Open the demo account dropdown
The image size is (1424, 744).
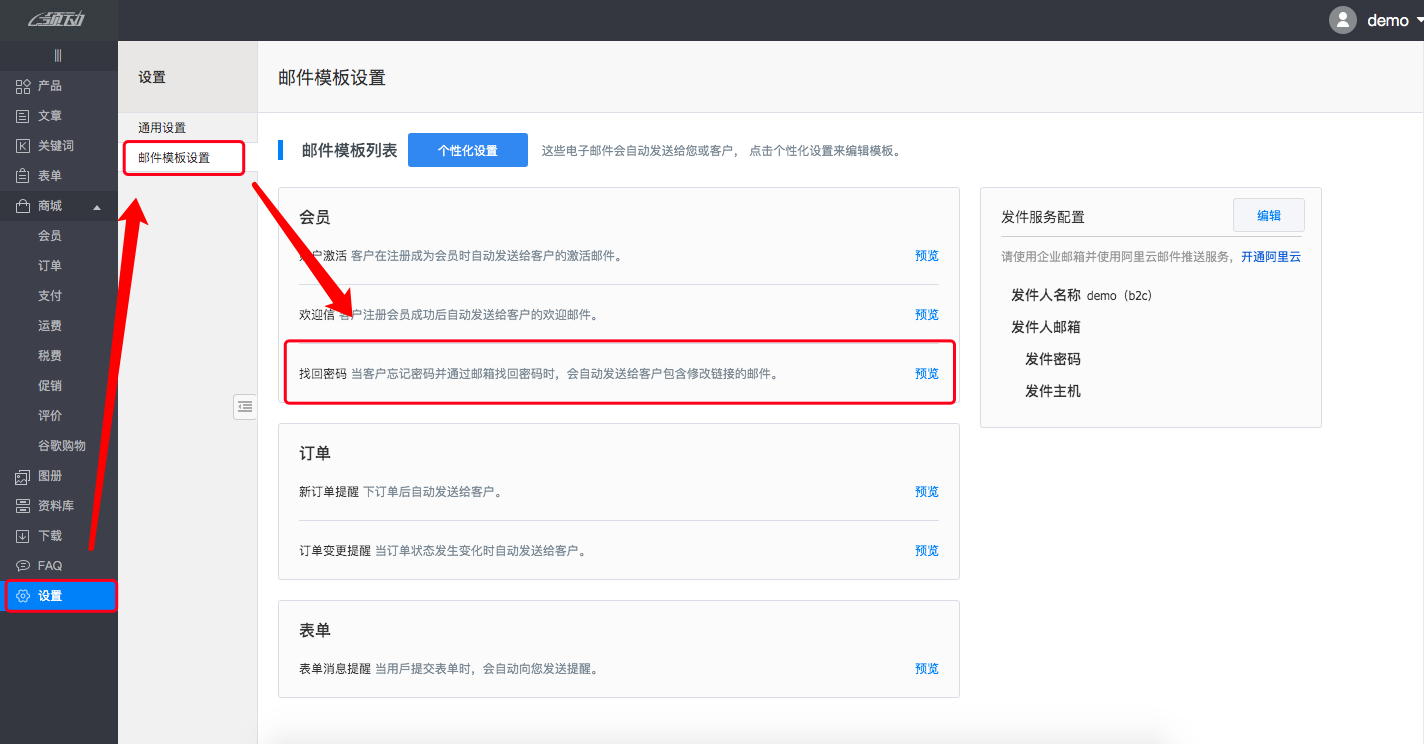(1389, 20)
